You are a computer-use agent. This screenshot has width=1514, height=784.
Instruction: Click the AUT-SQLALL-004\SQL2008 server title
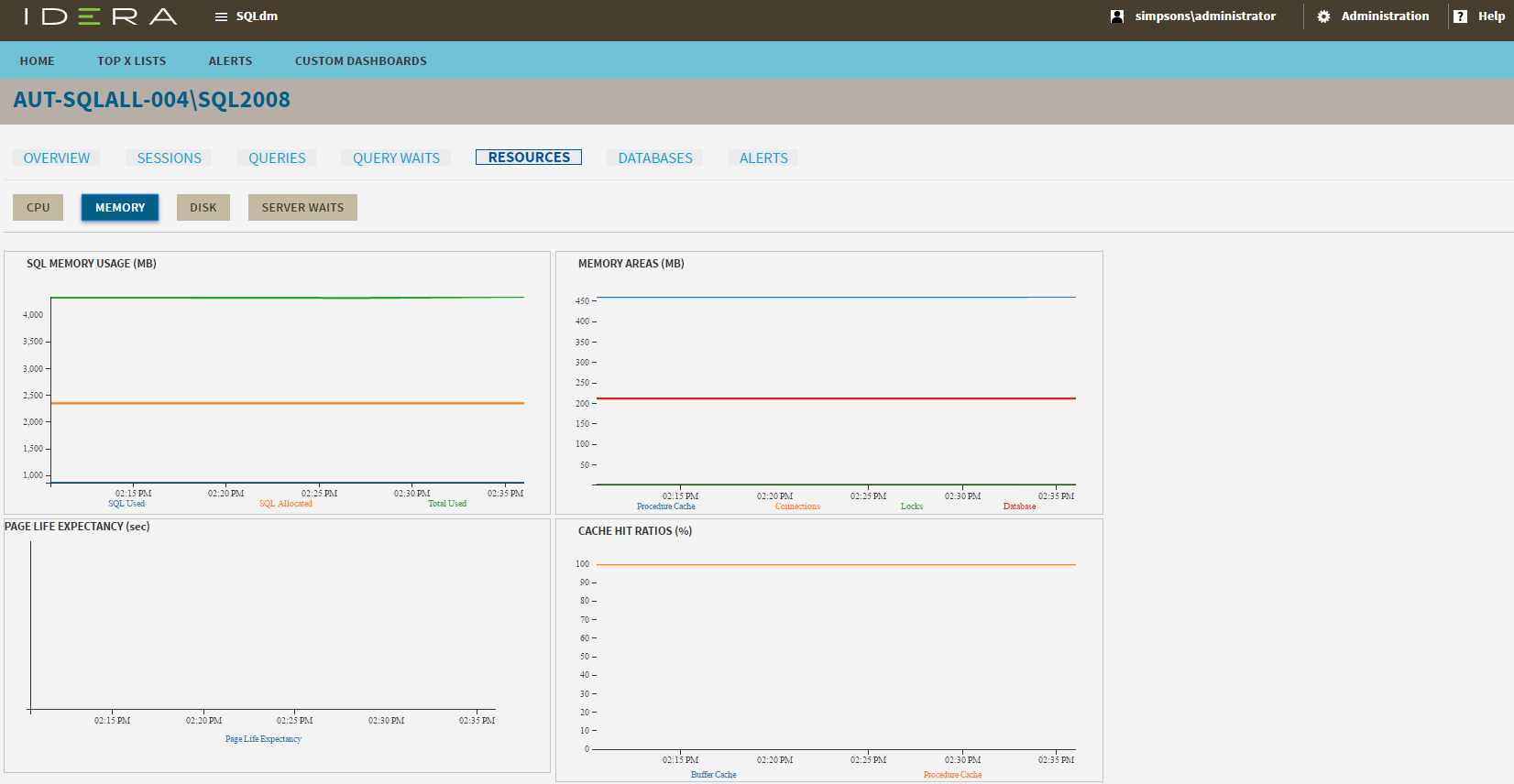click(x=152, y=100)
